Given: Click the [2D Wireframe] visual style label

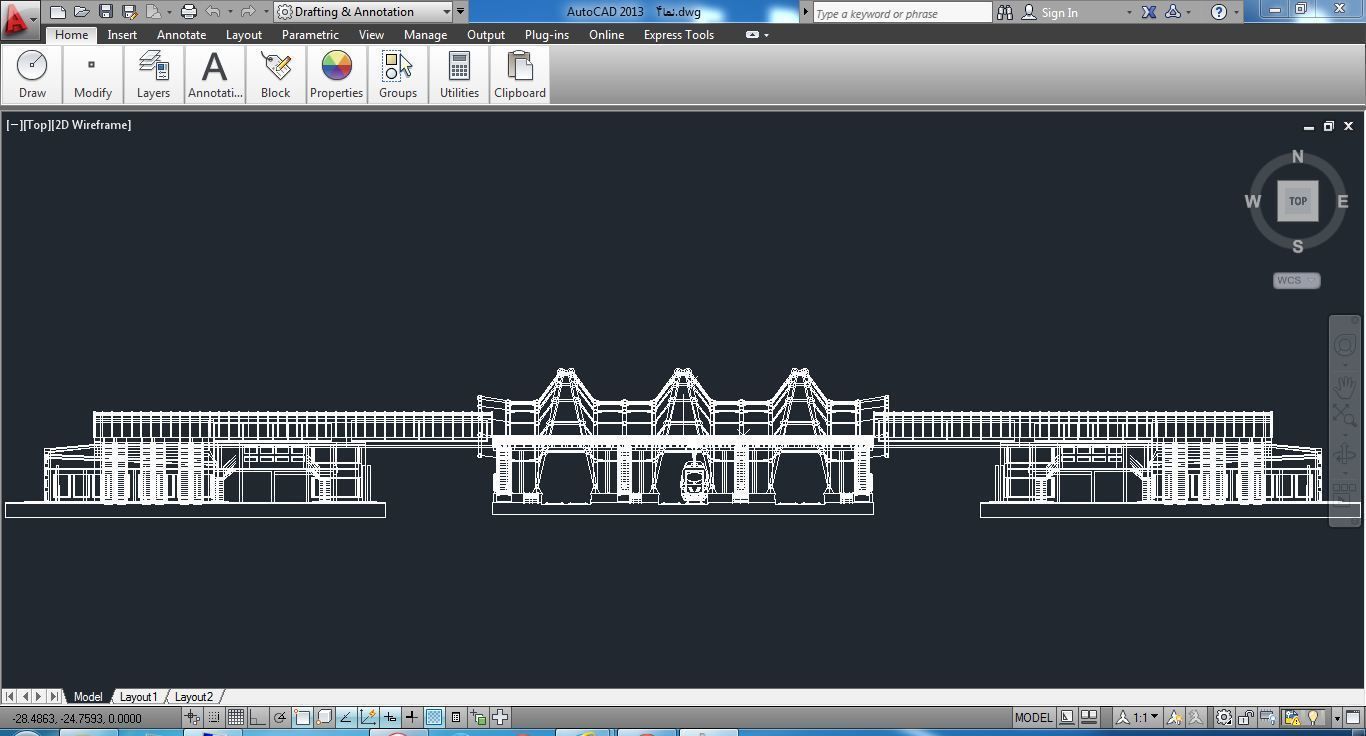Looking at the screenshot, I should pos(91,125).
